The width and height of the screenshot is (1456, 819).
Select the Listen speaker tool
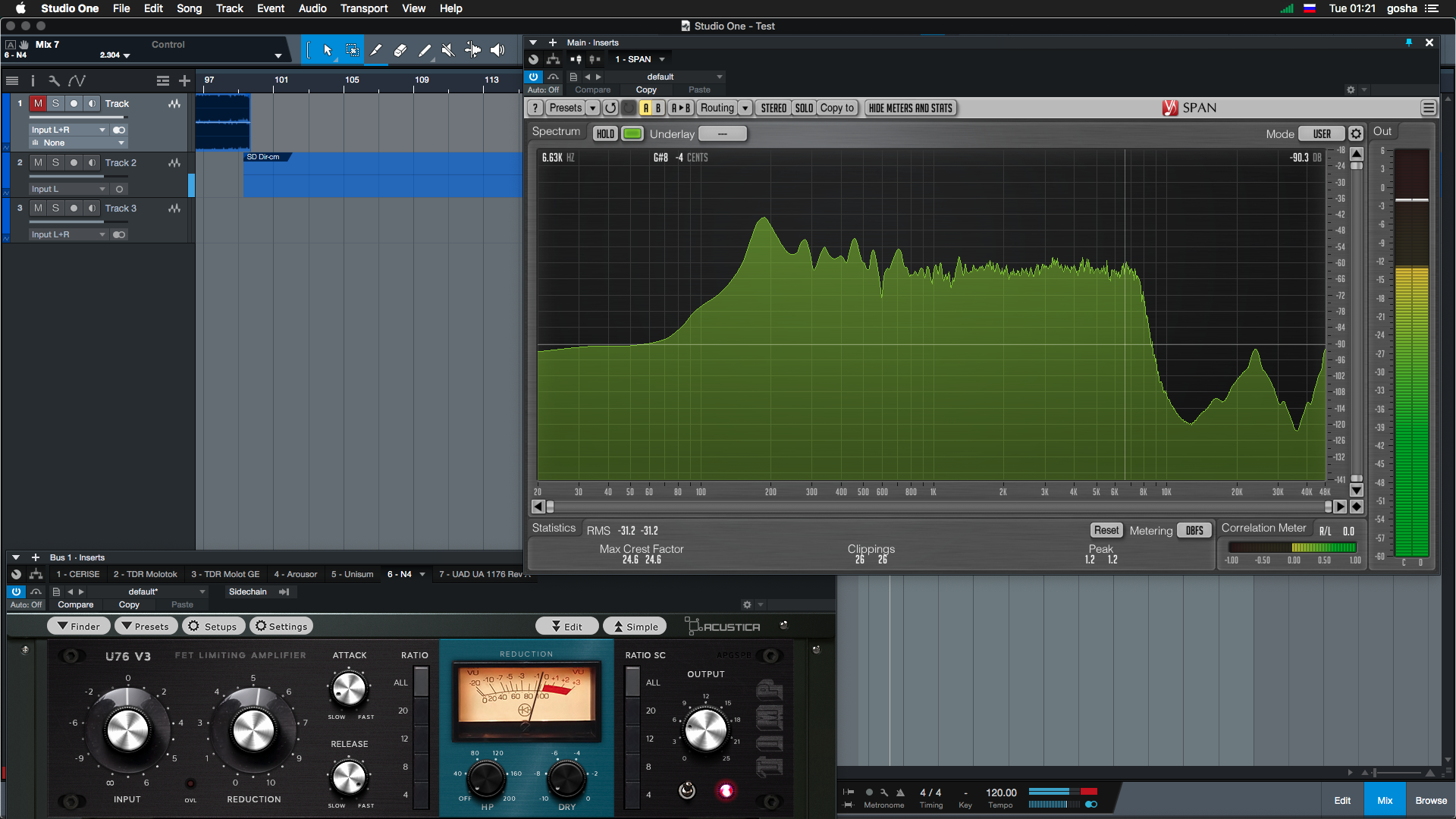tap(497, 50)
